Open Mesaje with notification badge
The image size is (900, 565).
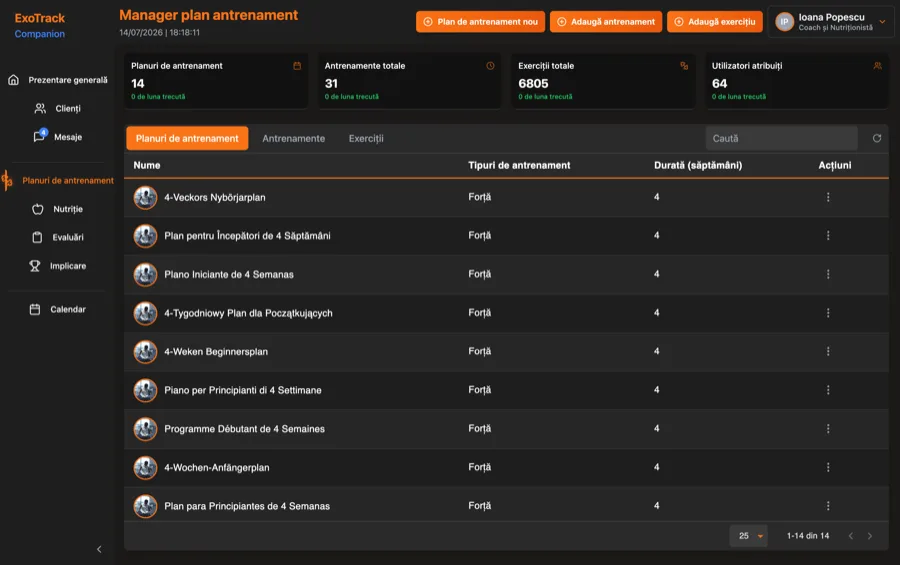[x=57, y=137]
